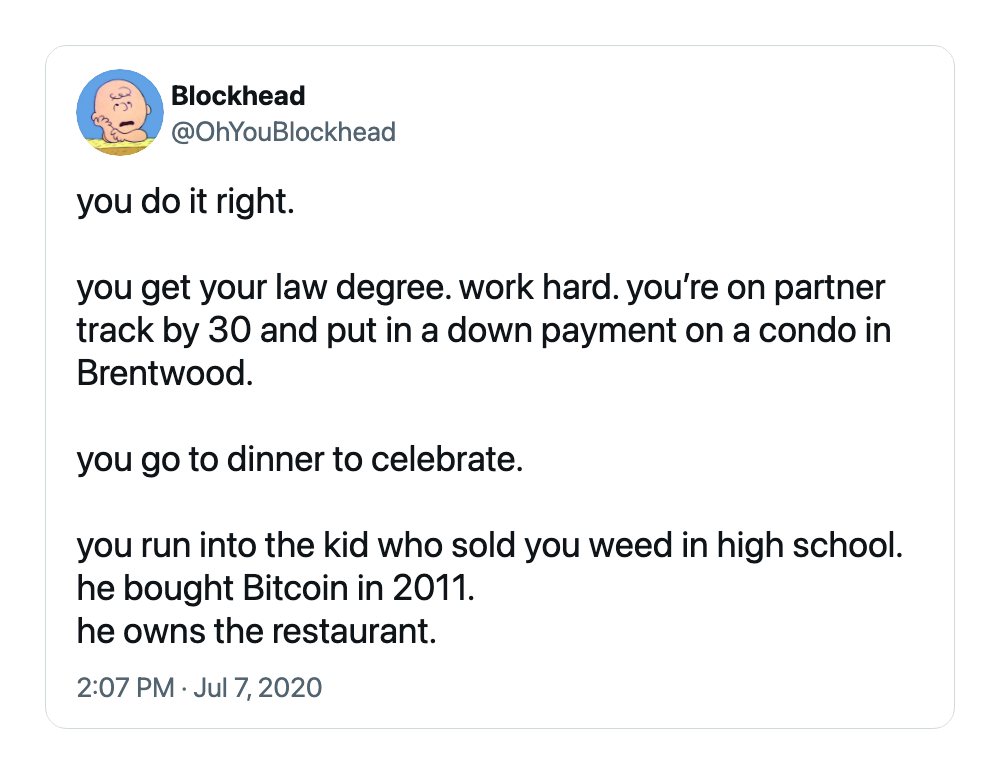1000x774 pixels.
Task: Select the line starting "track by 30"
Action: pyautogui.click(x=483, y=332)
